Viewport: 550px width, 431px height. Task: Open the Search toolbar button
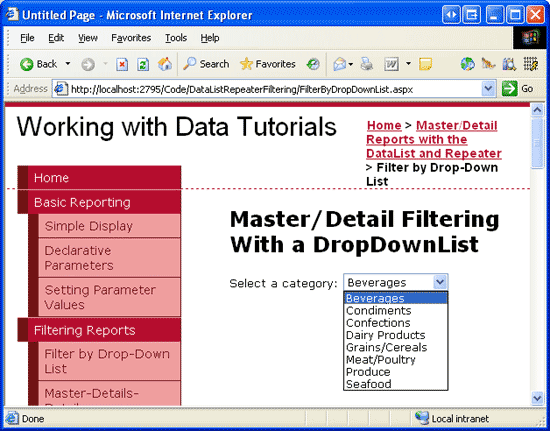tap(206, 64)
